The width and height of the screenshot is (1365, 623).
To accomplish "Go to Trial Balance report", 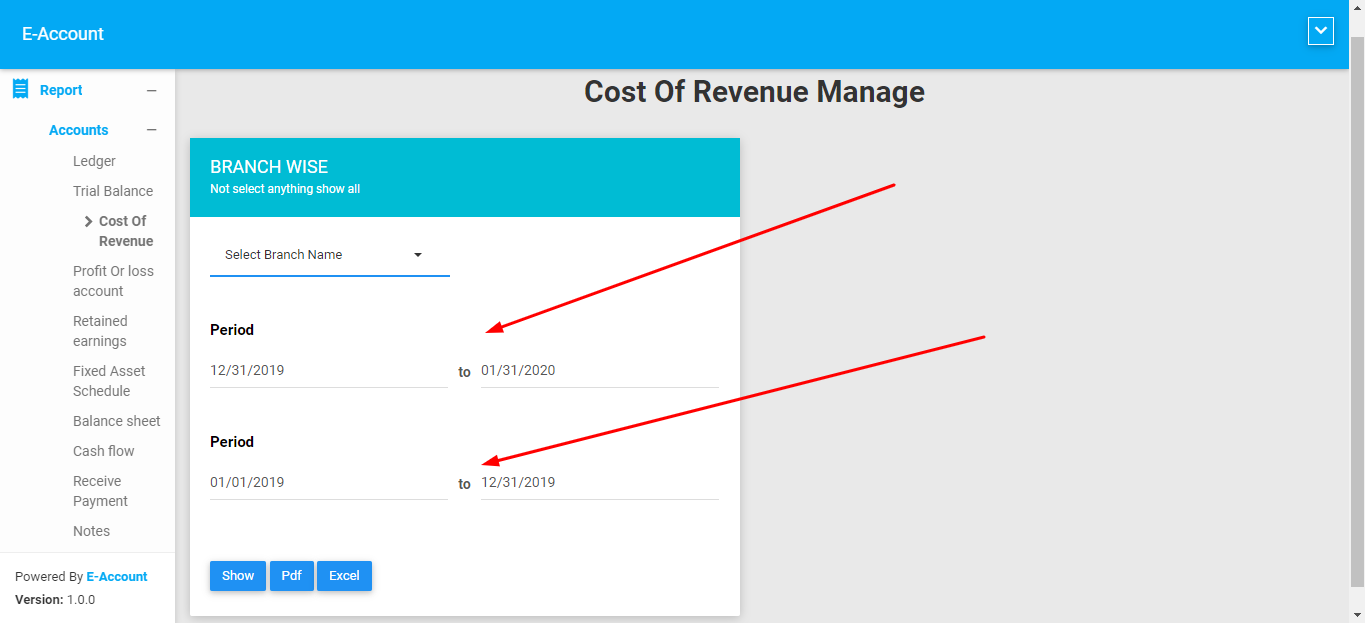I will click(x=113, y=191).
